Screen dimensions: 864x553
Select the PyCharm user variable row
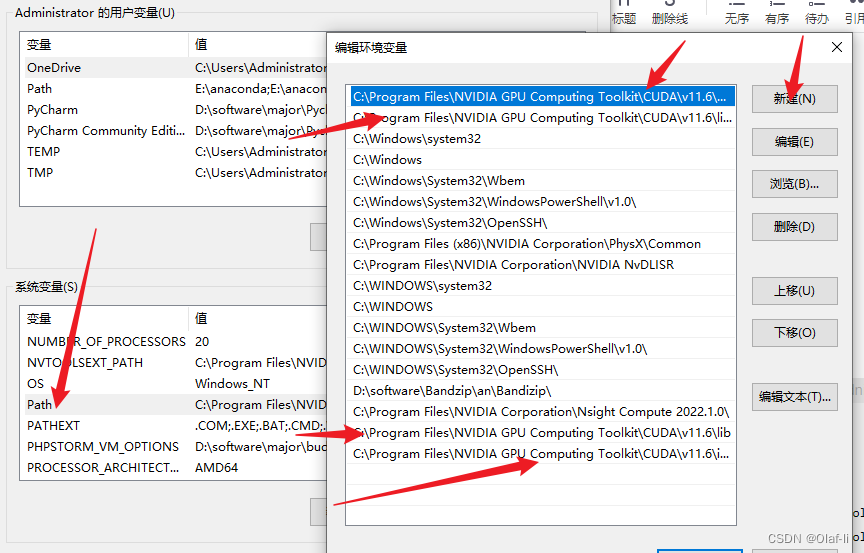(176, 110)
